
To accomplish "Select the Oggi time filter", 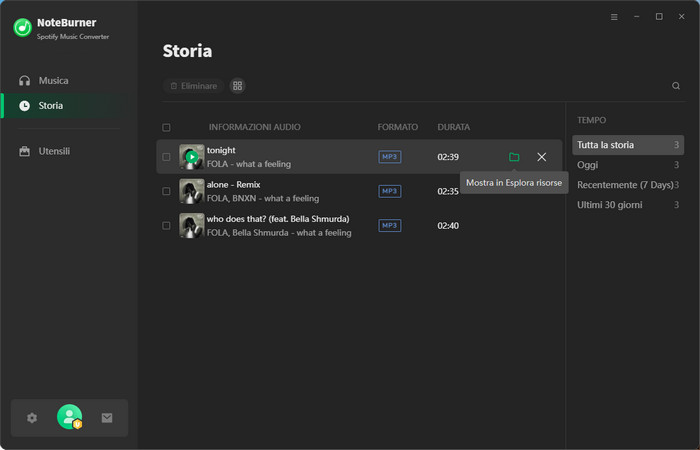I will [628, 165].
